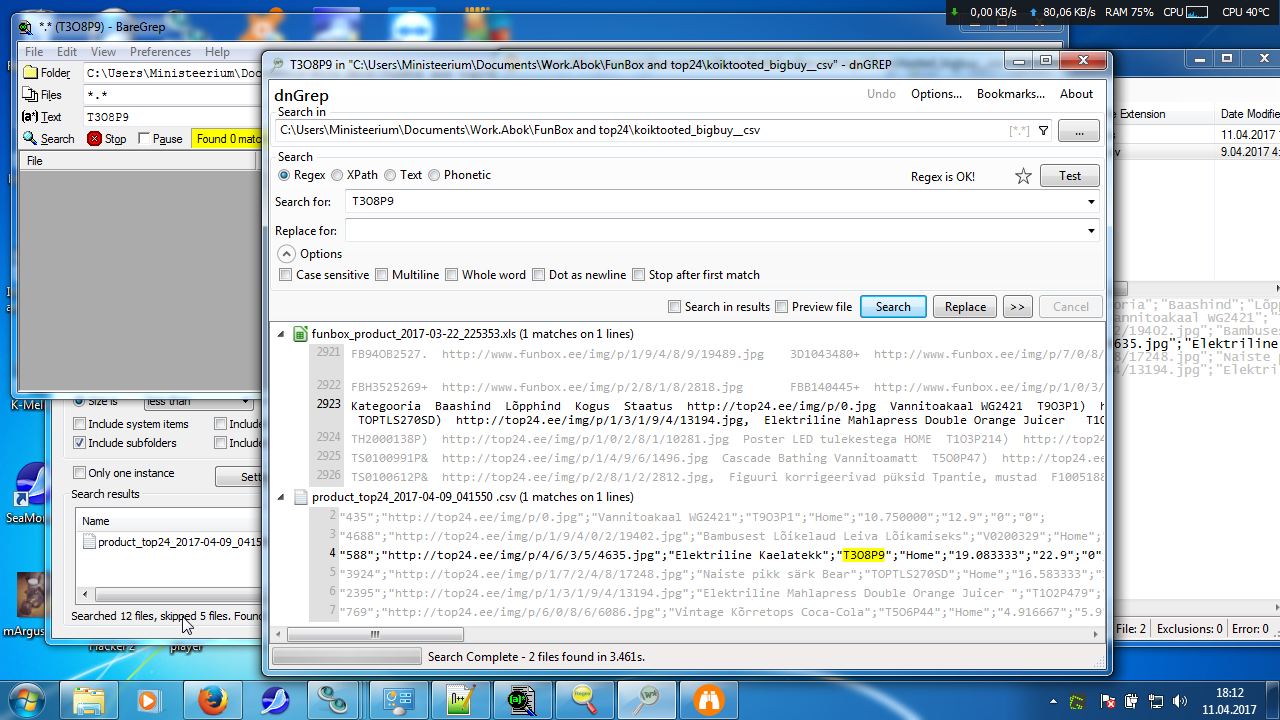This screenshot has width=1280, height=720.
Task: Collapse the funbox_product xls result group
Action: [x=281, y=334]
